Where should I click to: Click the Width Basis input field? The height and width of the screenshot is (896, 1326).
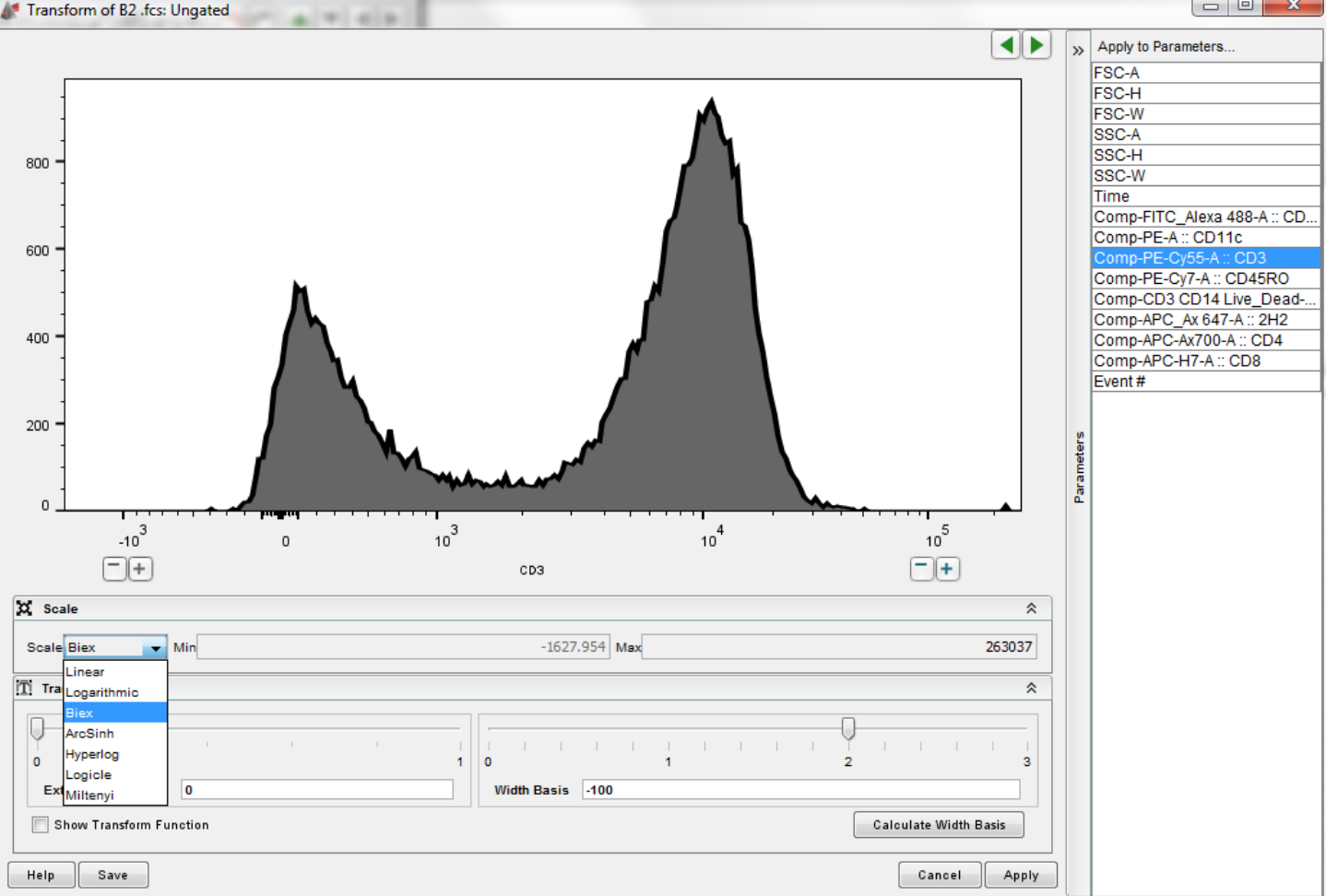coord(800,790)
